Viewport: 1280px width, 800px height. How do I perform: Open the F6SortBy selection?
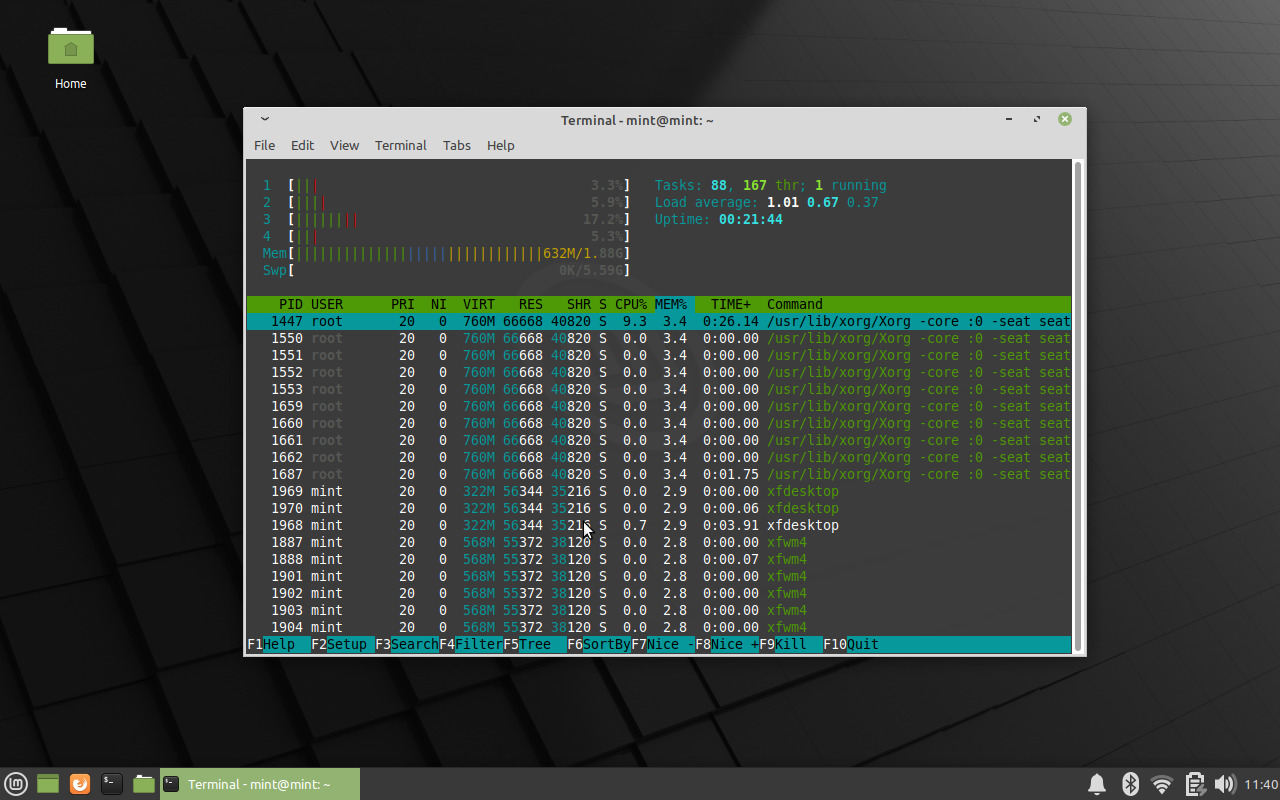coord(597,644)
